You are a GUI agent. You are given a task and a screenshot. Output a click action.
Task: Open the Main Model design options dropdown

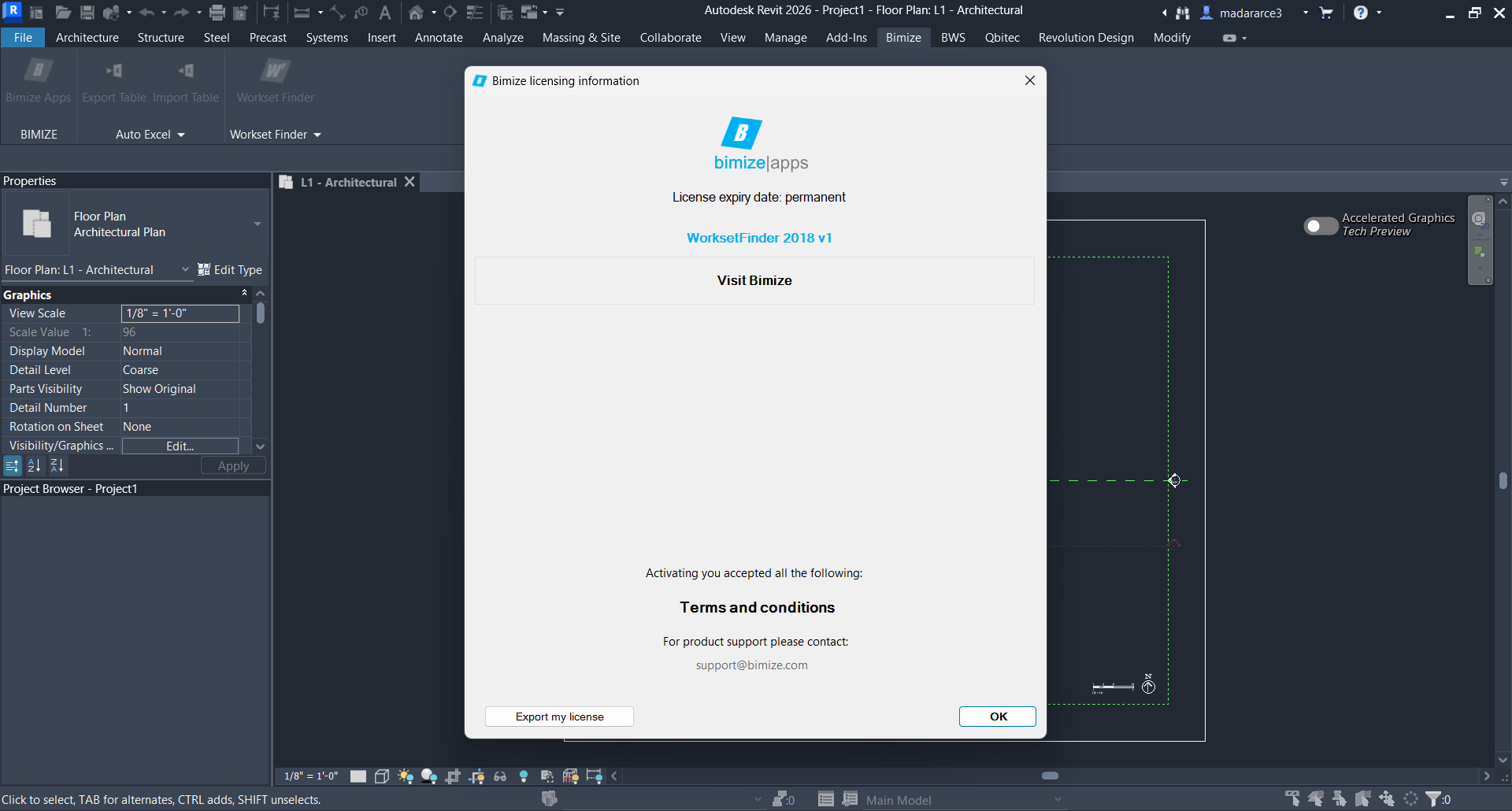pyautogui.click(x=1058, y=800)
